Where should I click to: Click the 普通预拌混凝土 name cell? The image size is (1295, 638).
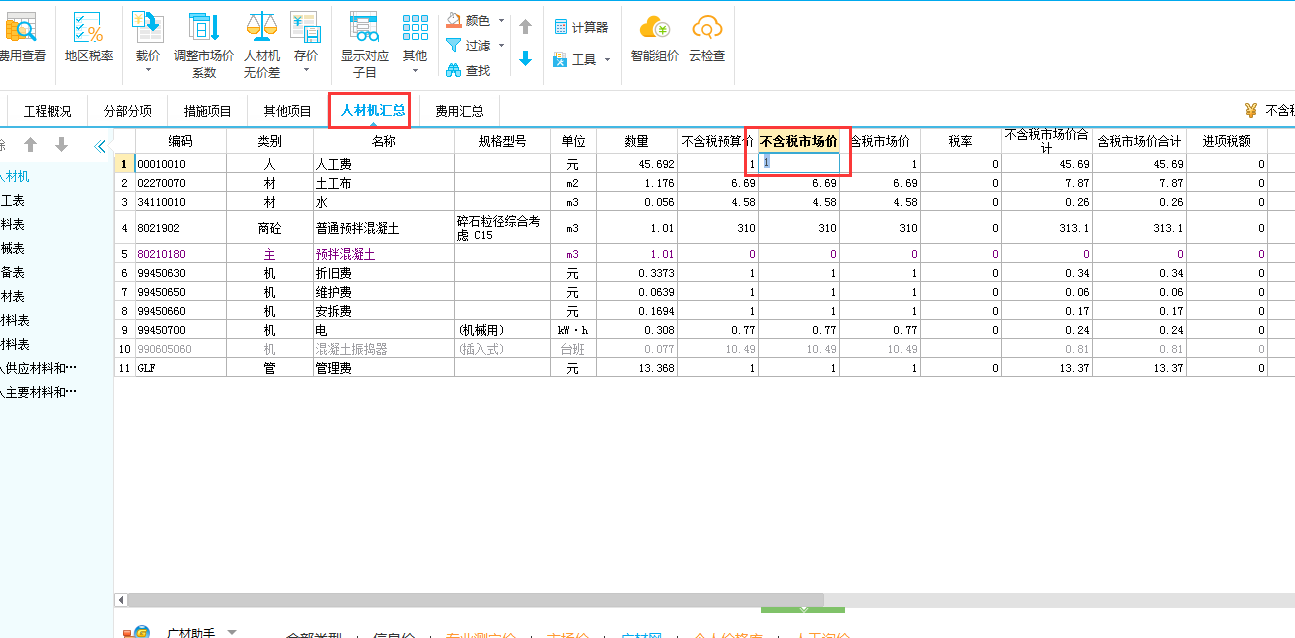[384, 228]
